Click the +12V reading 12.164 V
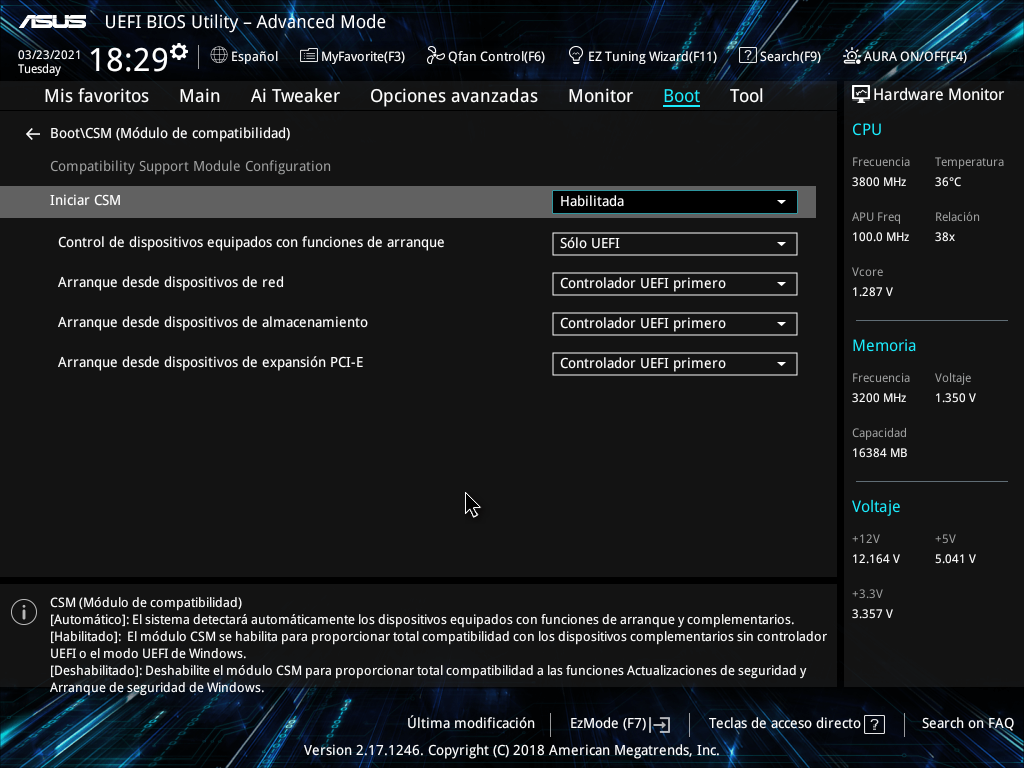Image resolution: width=1024 pixels, height=768 pixels. [x=876, y=559]
